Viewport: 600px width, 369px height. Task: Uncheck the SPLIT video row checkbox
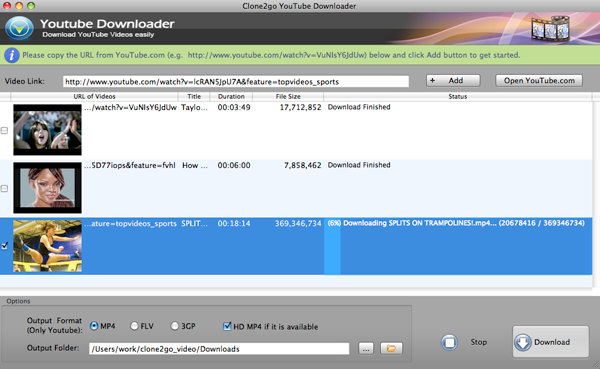tap(5, 246)
